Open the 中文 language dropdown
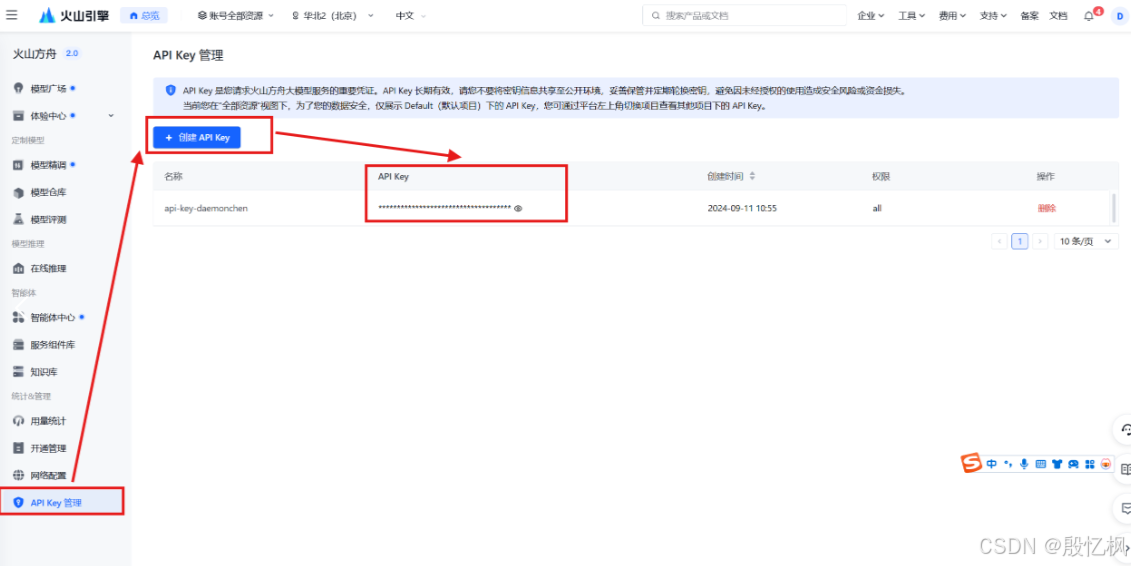Image resolution: width=1131 pixels, height=566 pixels. click(x=410, y=15)
